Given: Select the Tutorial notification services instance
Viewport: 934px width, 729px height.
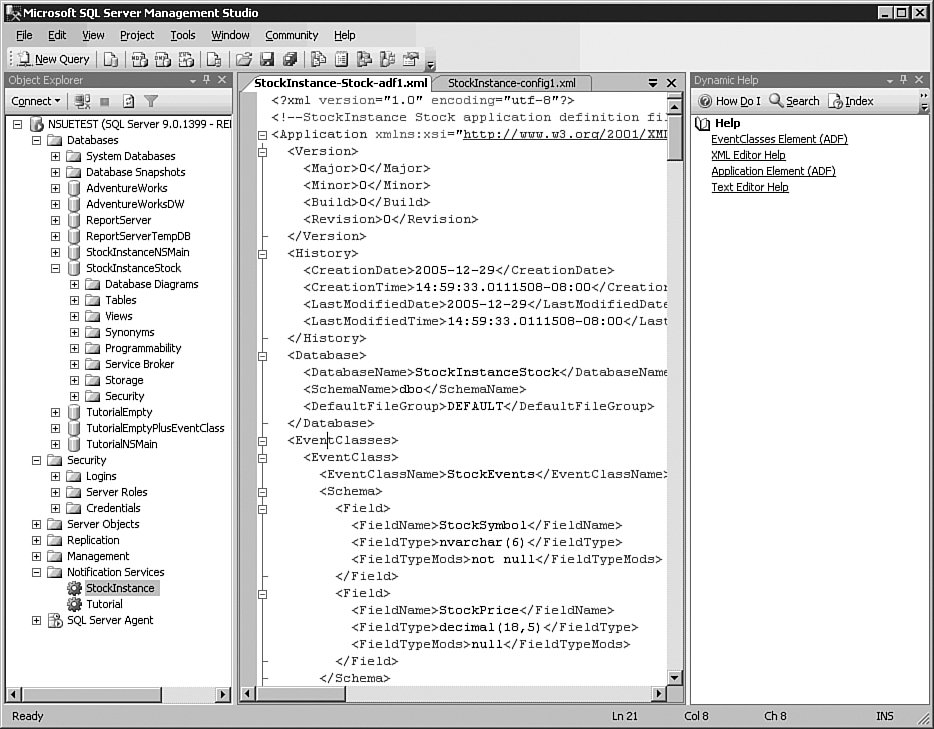Looking at the screenshot, I should 104,604.
